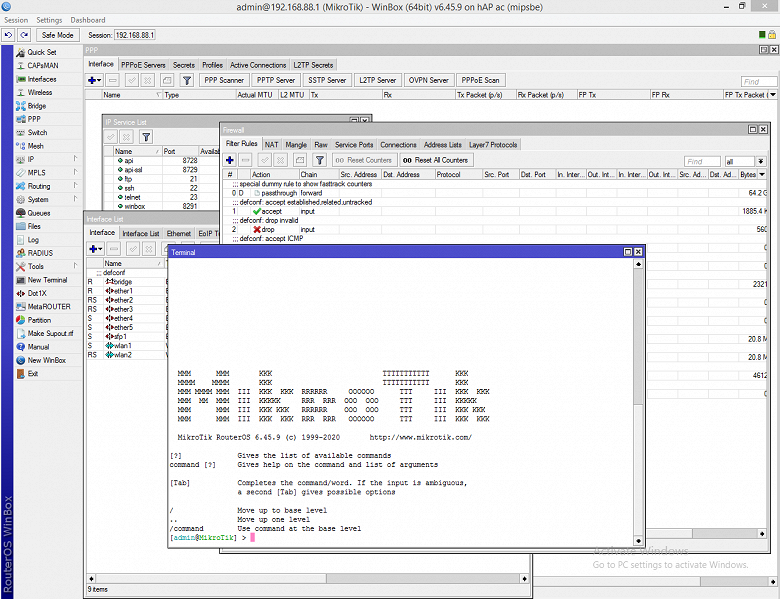Click the Redo arrow in the top toolbar

coord(23,35)
